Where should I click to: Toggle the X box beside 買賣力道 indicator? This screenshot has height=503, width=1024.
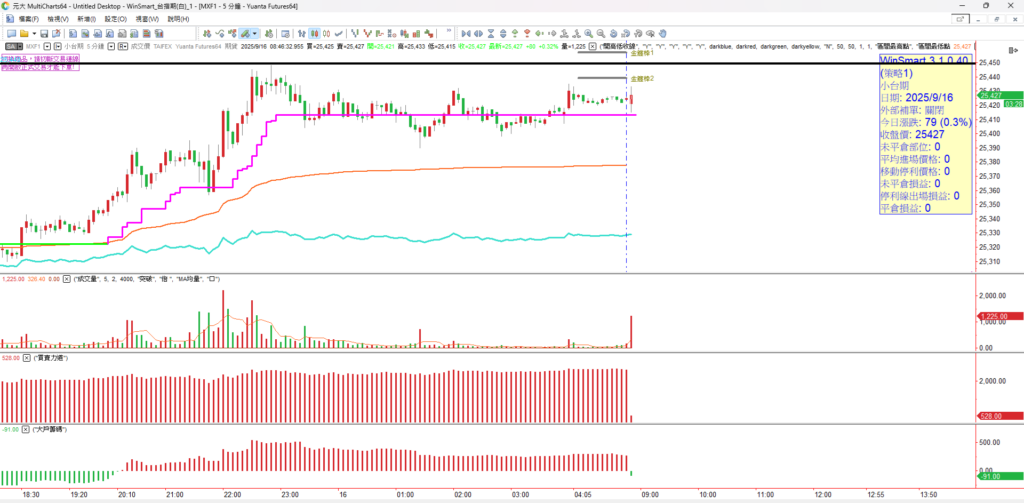pos(27,357)
